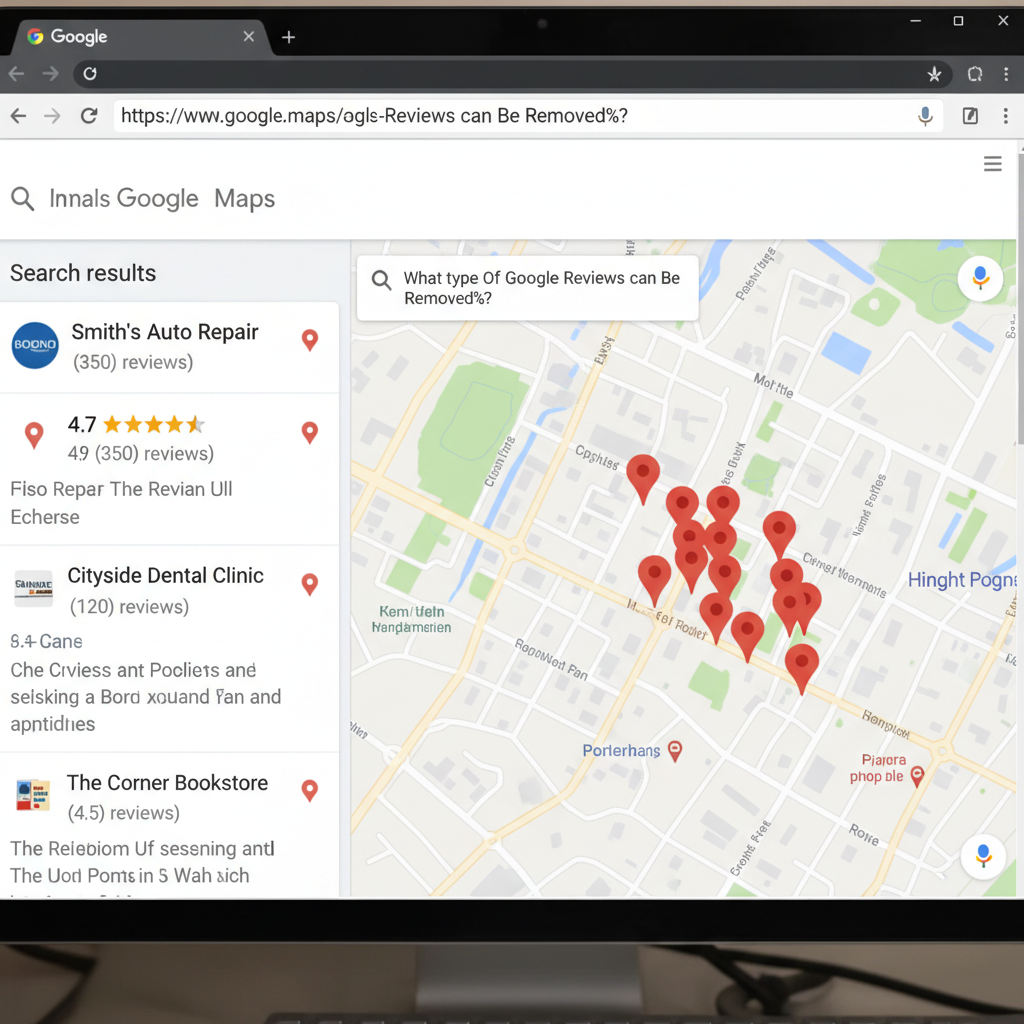This screenshot has height=1024, width=1024.
Task: Close the Google browser tab
Action: (248, 37)
